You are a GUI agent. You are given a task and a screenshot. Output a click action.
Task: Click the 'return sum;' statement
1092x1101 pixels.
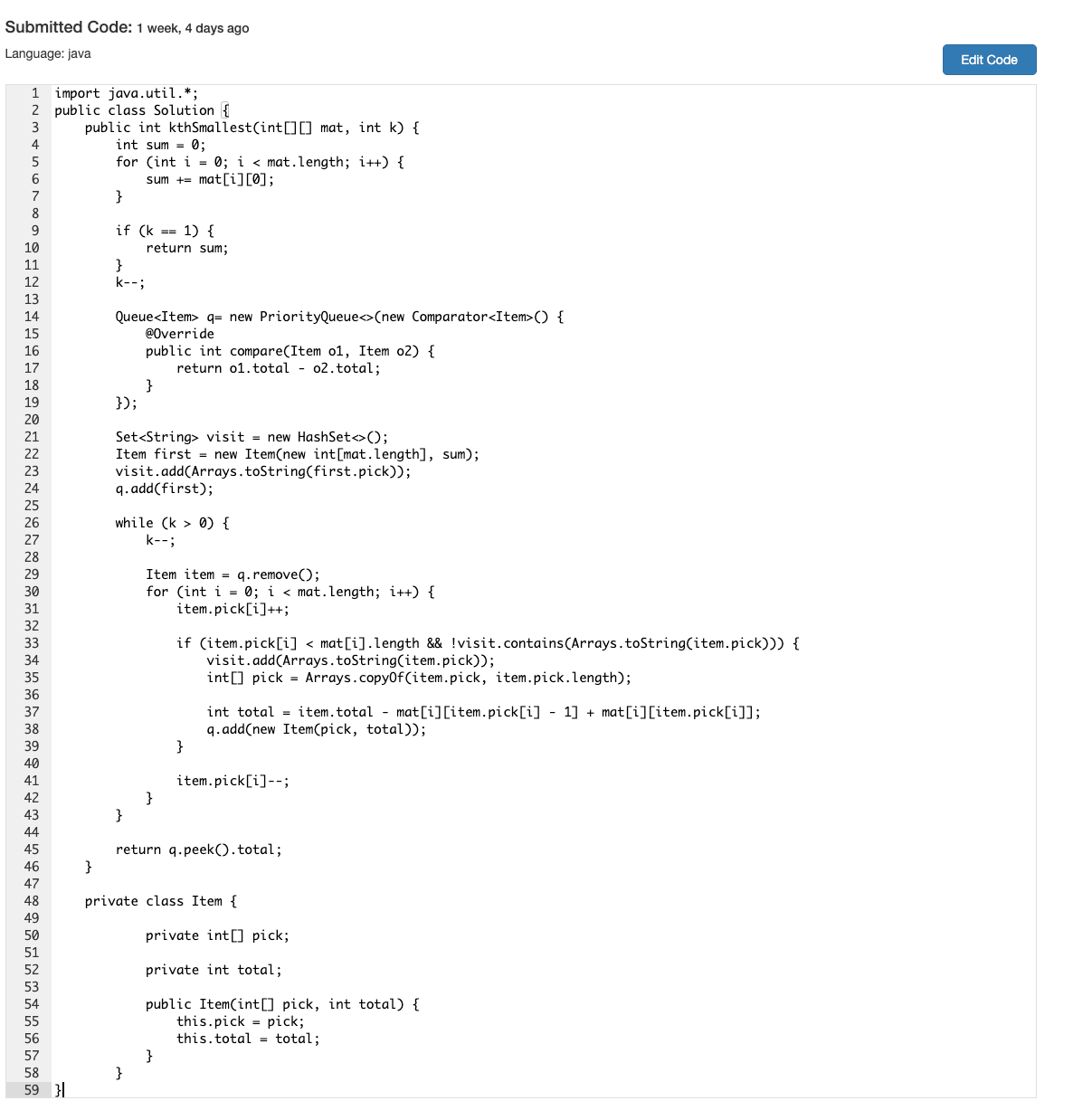click(186, 248)
